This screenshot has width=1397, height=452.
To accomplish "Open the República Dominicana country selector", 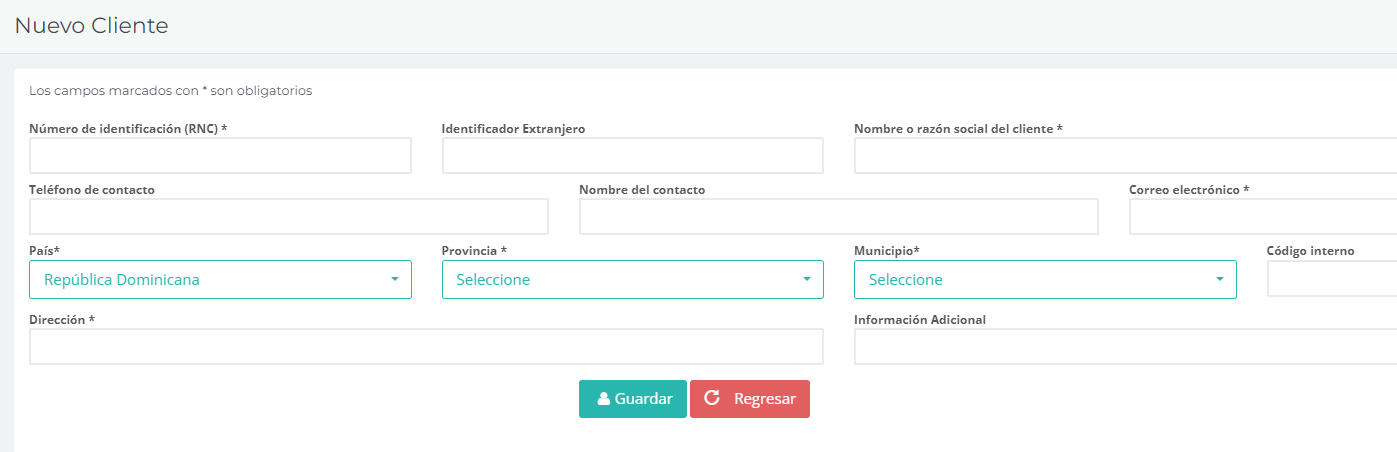I will (x=210, y=280).
